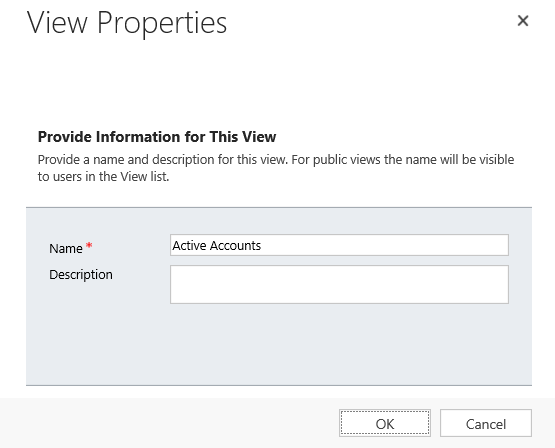This screenshot has height=448, width=555.
Task: Click empty gray panel area below Description box
Action: [x=279, y=344]
